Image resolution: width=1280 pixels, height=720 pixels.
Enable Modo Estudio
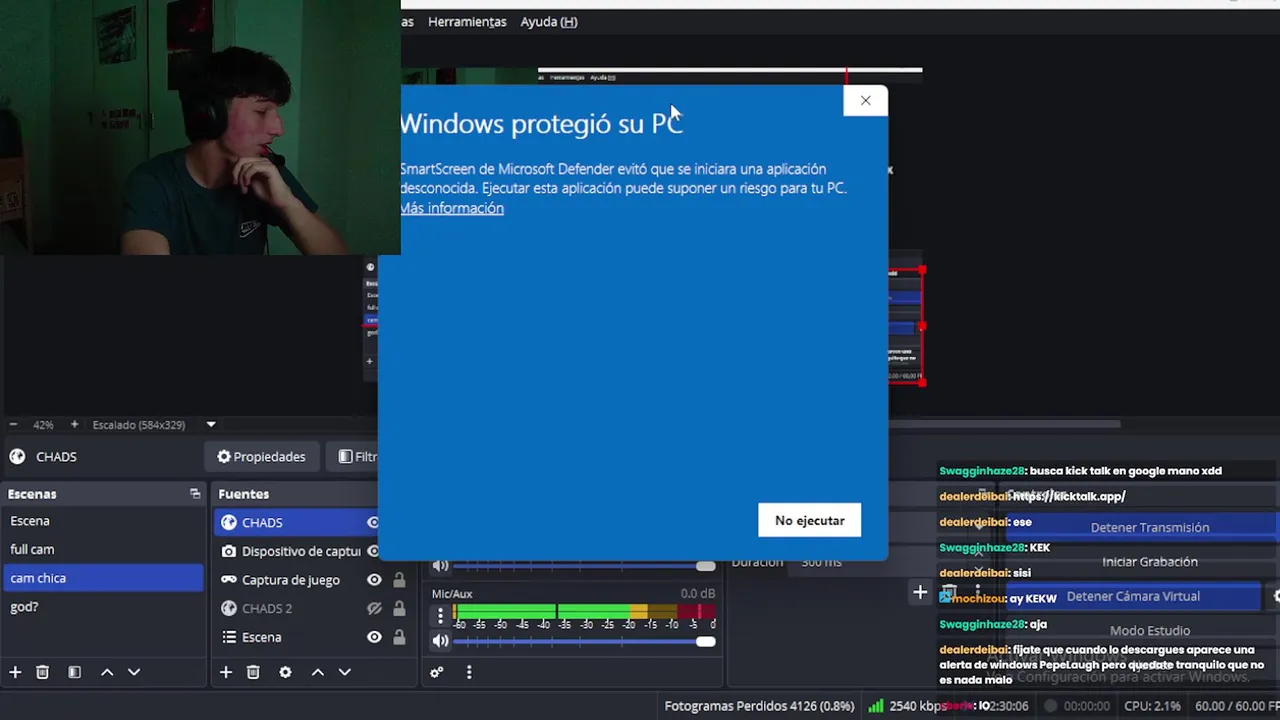(x=1149, y=631)
